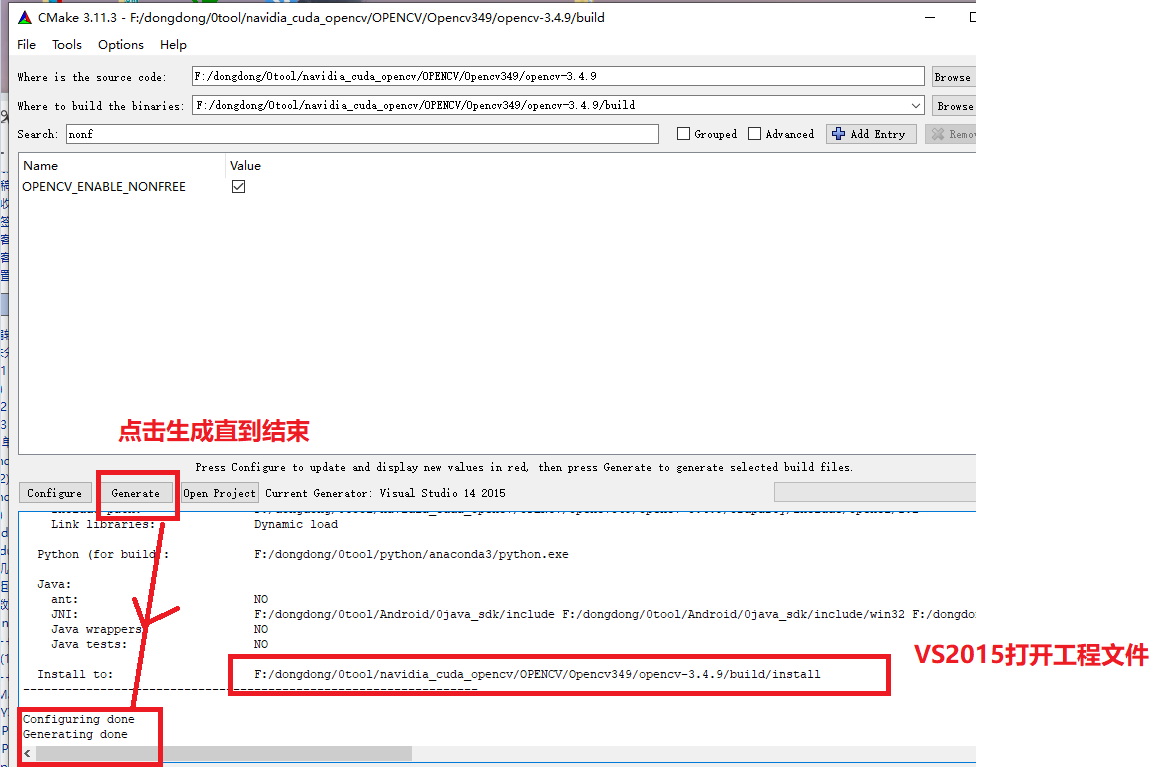The image size is (1170, 767).
Task: Uncheck the OPENCV_ENABLE_NONFREE value checkbox
Action: point(238,187)
